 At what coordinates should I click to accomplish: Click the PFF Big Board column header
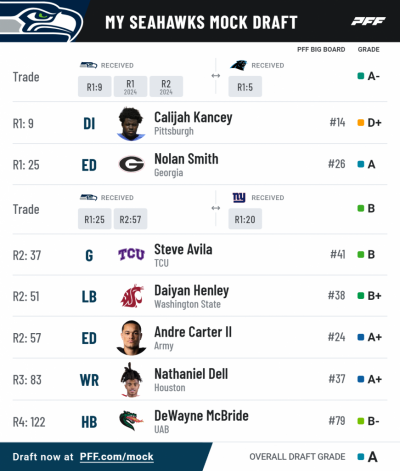(x=321, y=49)
